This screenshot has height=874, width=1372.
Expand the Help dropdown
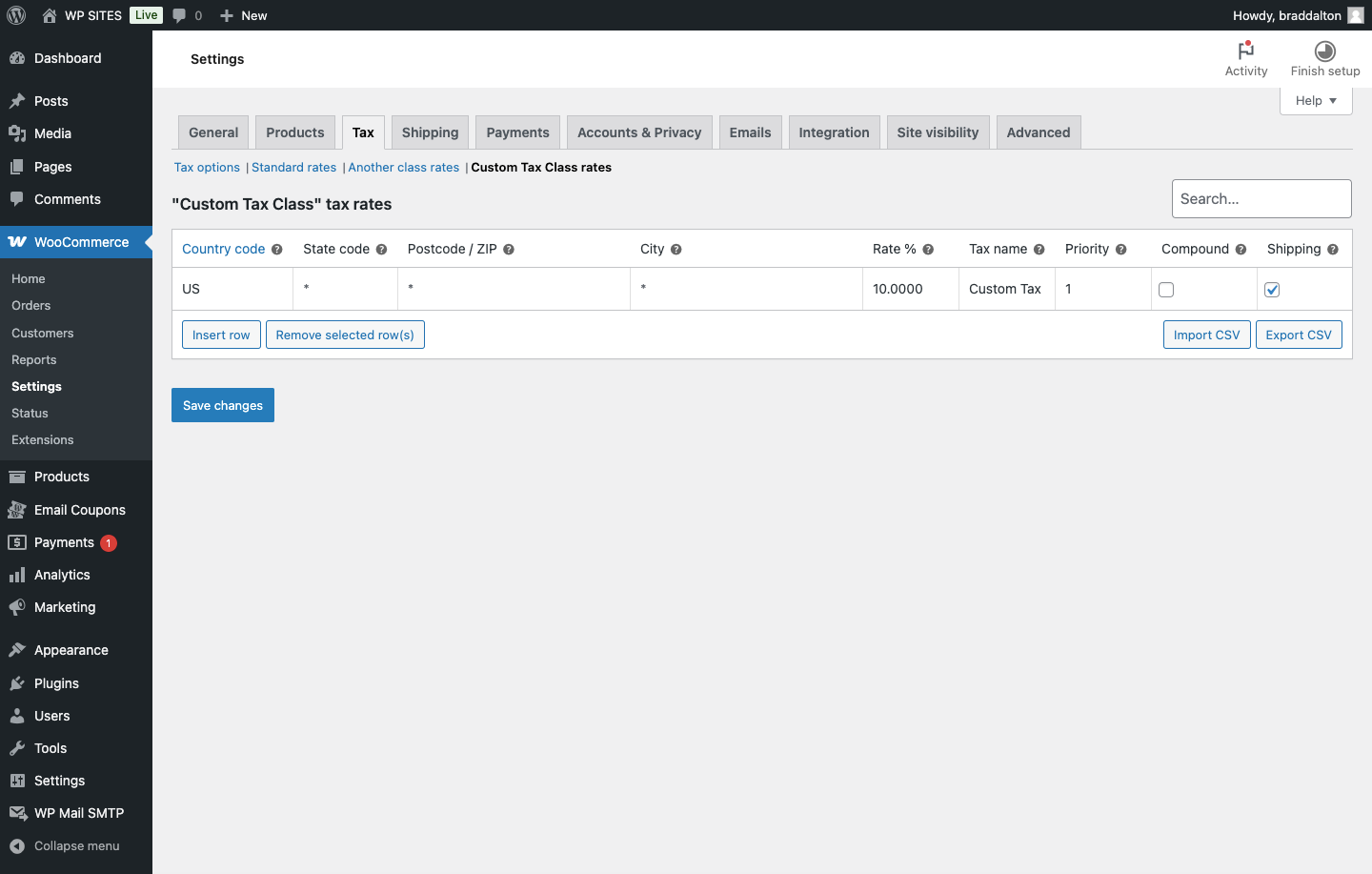pos(1316,101)
